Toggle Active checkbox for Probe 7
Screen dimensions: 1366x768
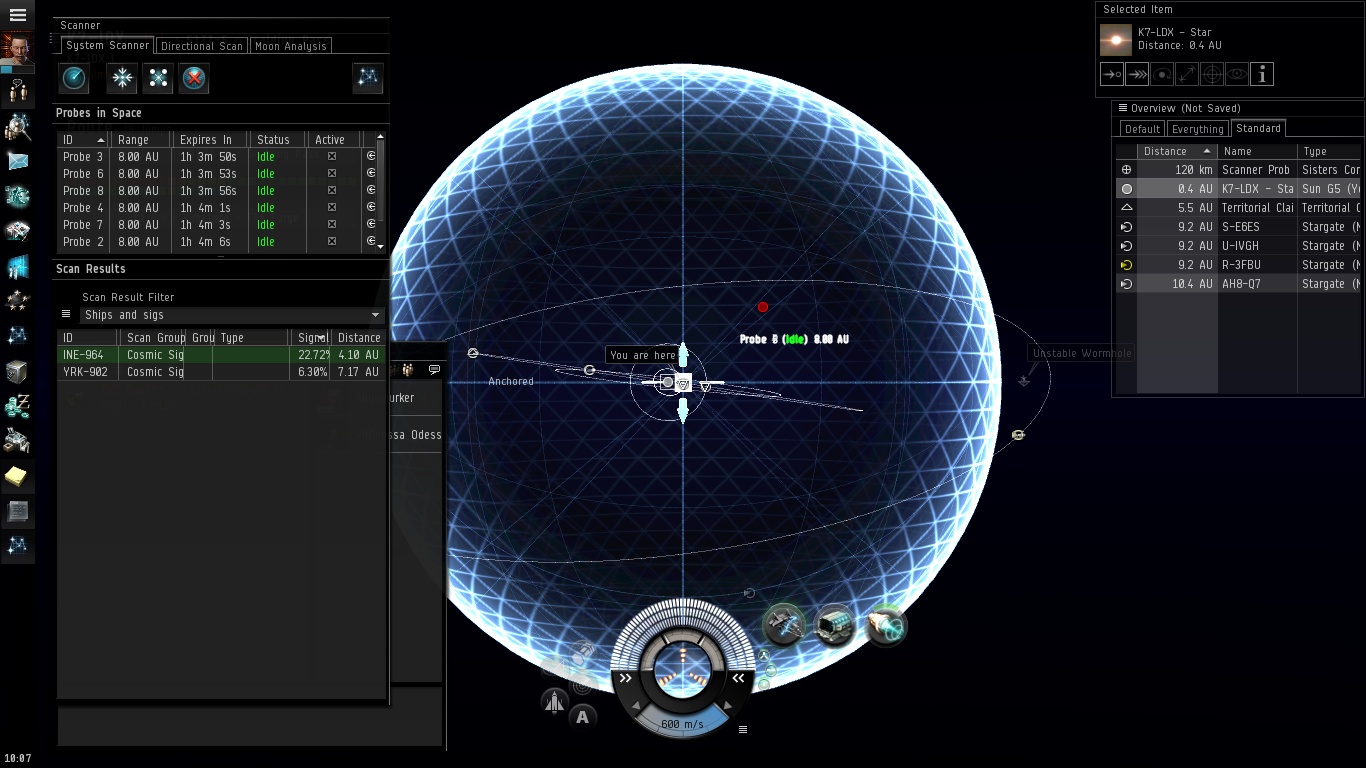pyautogui.click(x=332, y=225)
